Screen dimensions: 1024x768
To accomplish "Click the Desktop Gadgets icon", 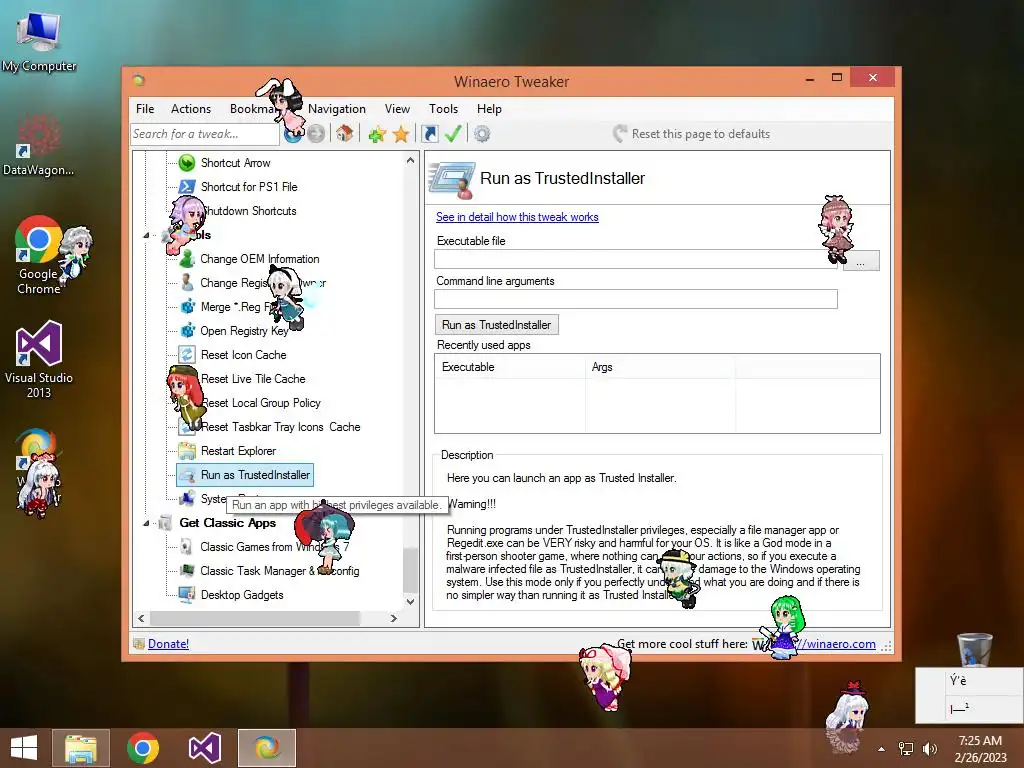I will (x=187, y=595).
